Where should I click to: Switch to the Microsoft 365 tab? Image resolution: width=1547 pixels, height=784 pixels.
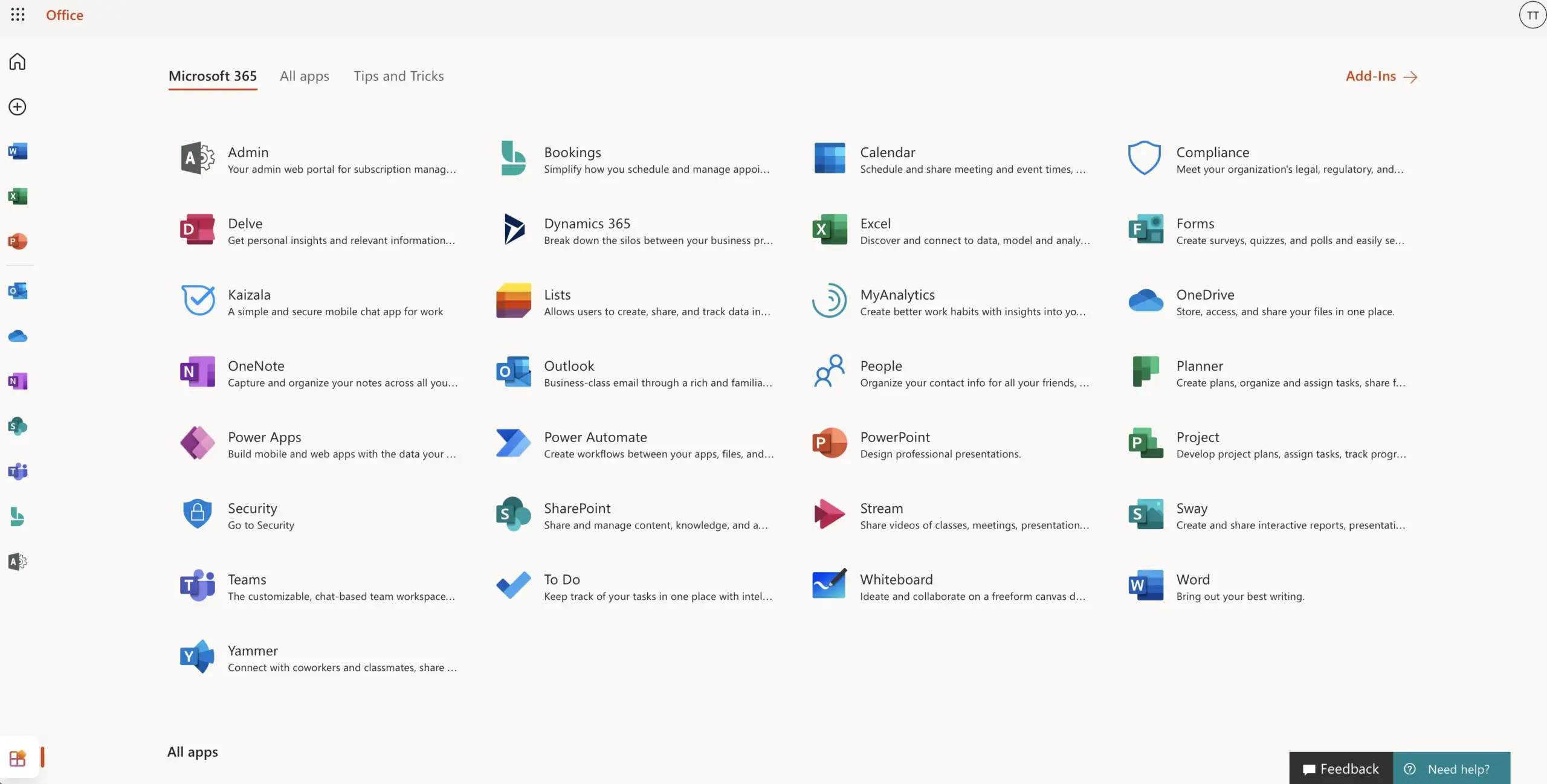tap(213, 76)
